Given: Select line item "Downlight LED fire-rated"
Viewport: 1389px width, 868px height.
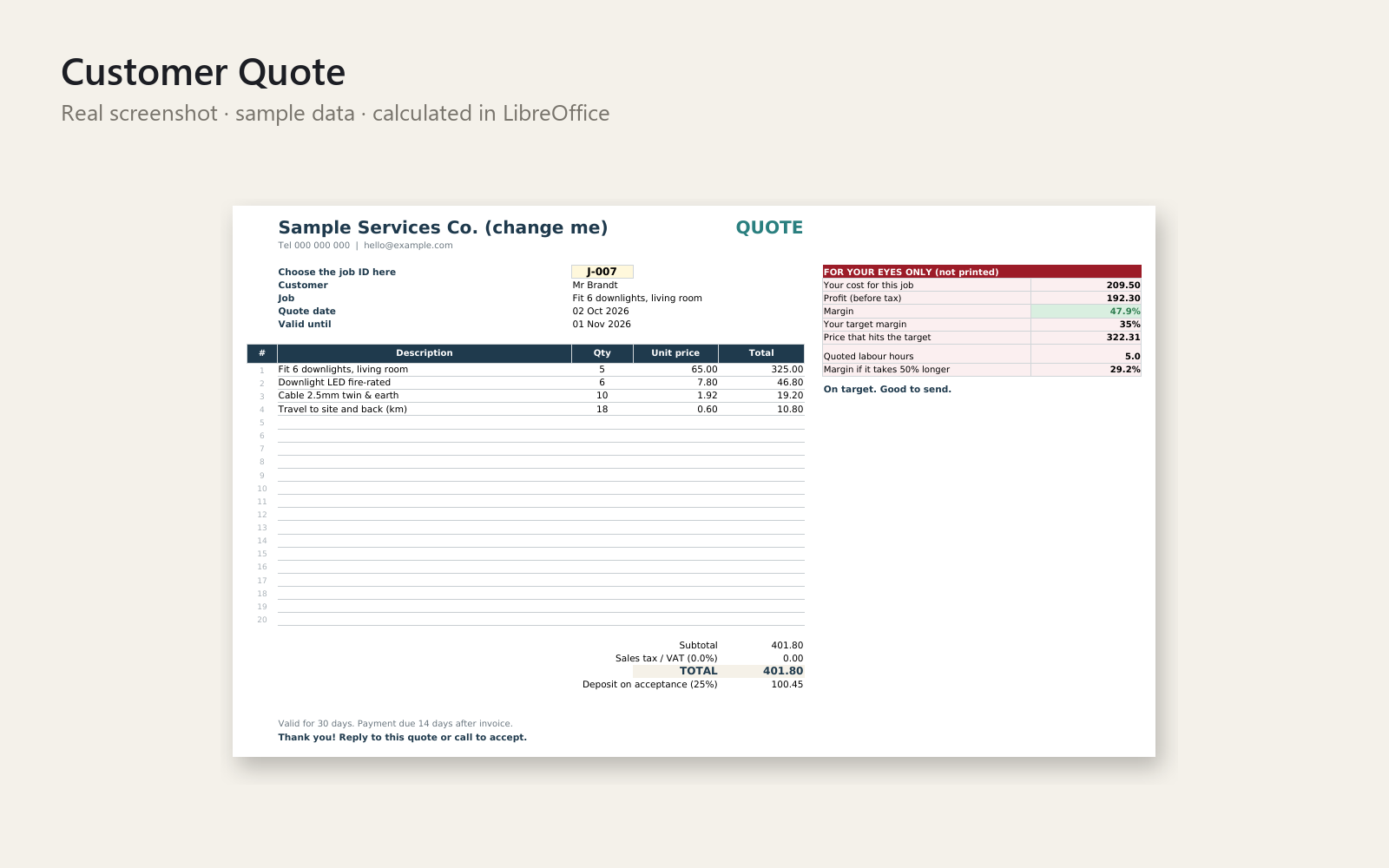Looking at the screenshot, I should tap(334, 382).
